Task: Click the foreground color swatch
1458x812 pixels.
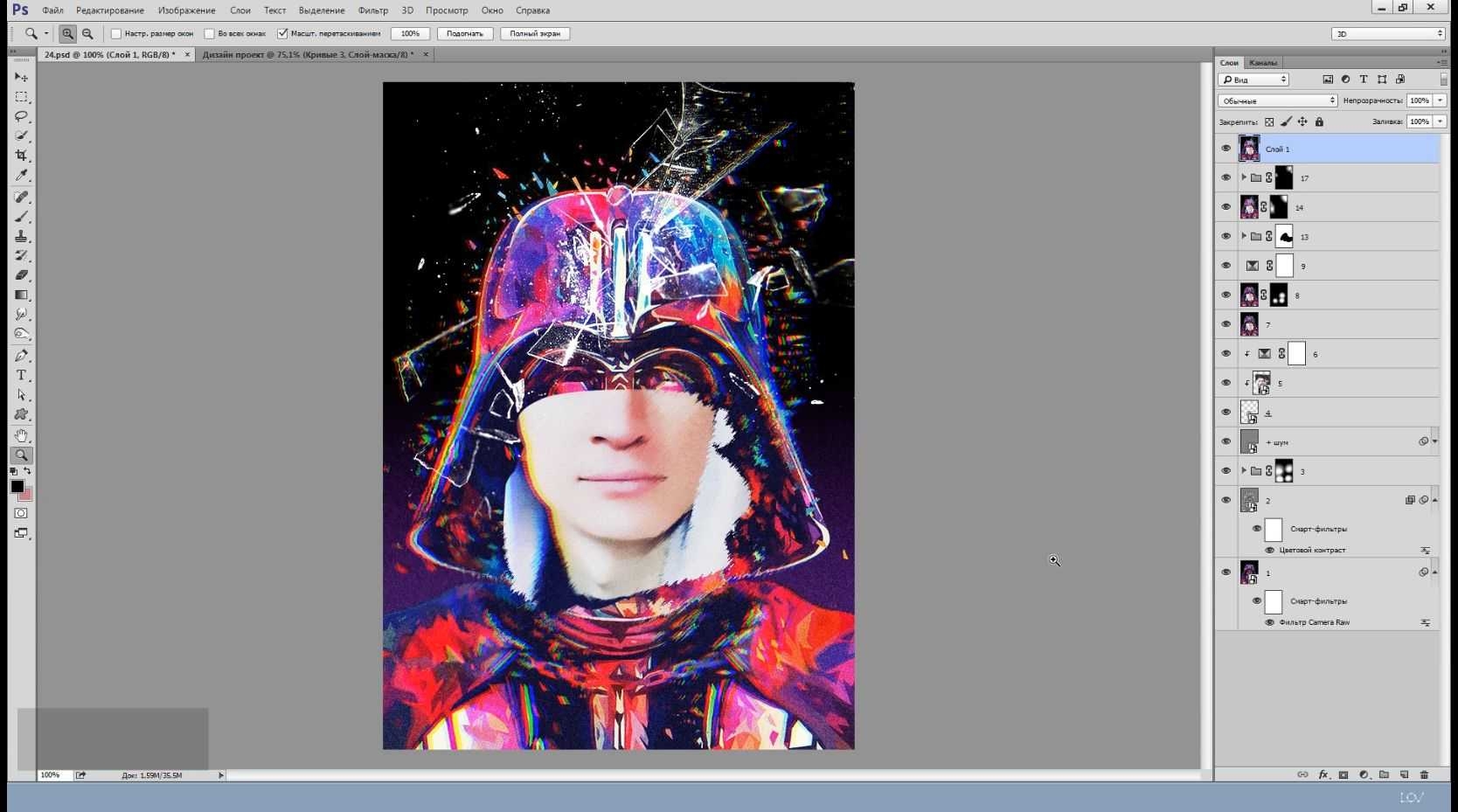Action: point(17,487)
